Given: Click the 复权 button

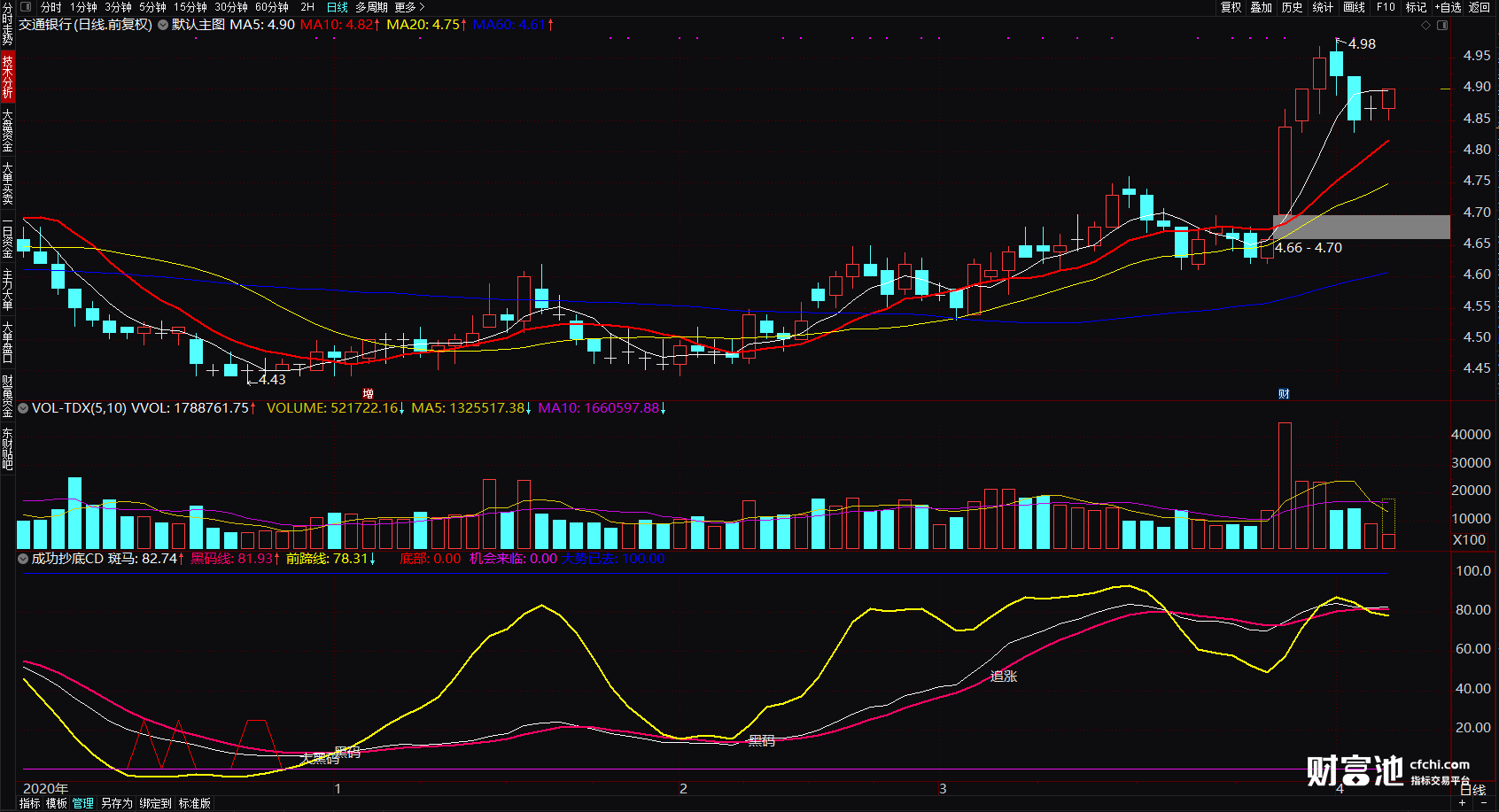Looking at the screenshot, I should pyautogui.click(x=1231, y=7).
